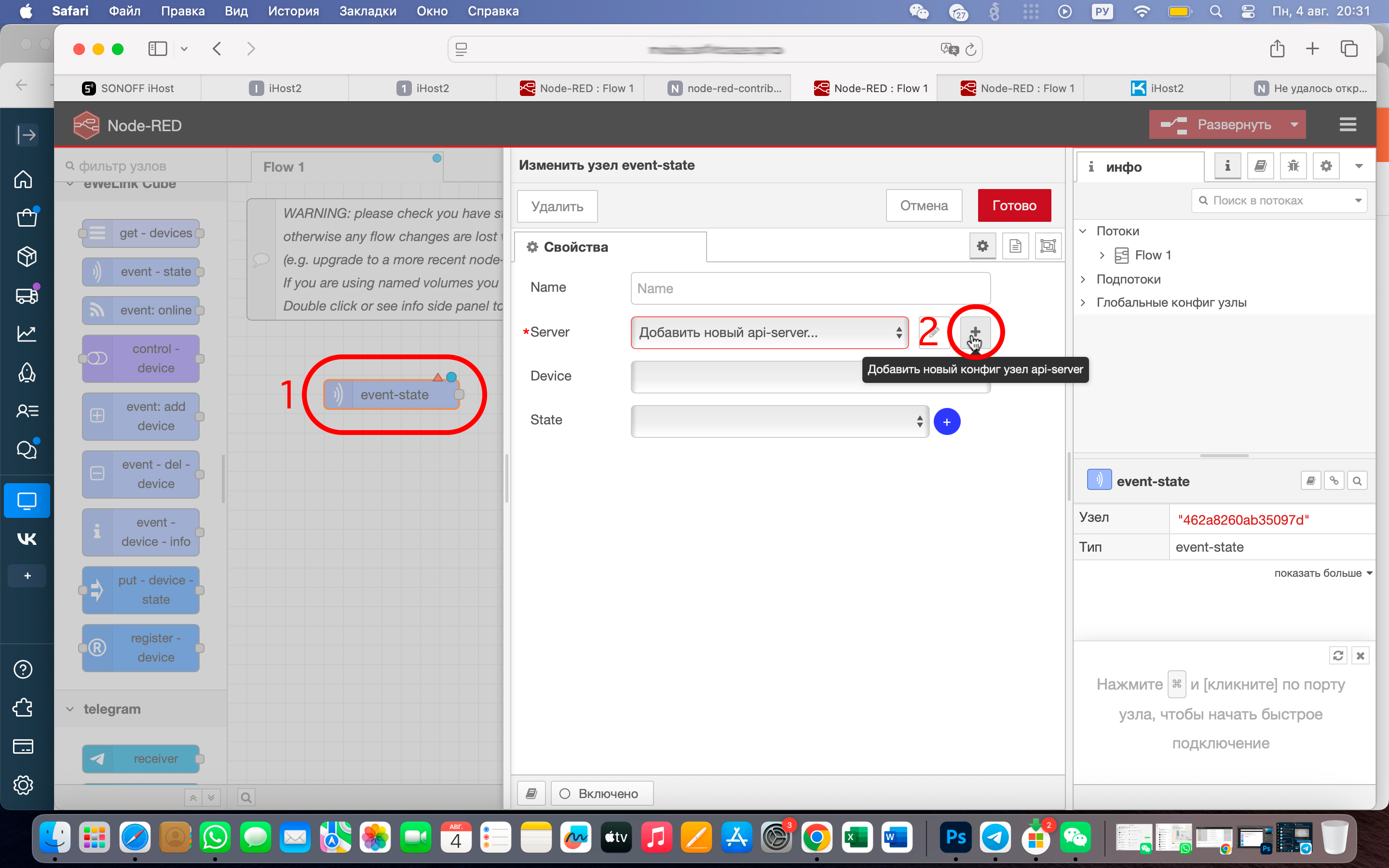Click the Отмена button
Image resolution: width=1389 pixels, height=868 pixels.
924,205
